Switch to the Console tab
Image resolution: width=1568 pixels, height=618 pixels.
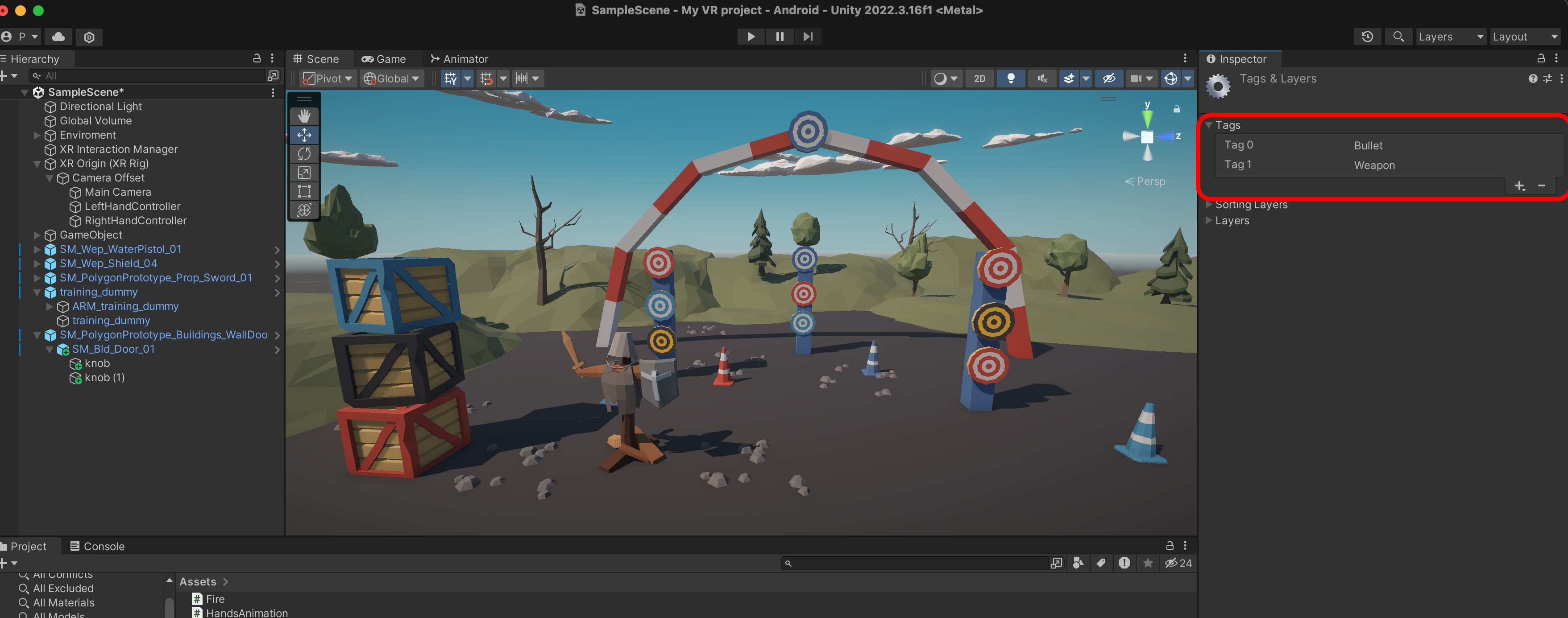(97, 546)
